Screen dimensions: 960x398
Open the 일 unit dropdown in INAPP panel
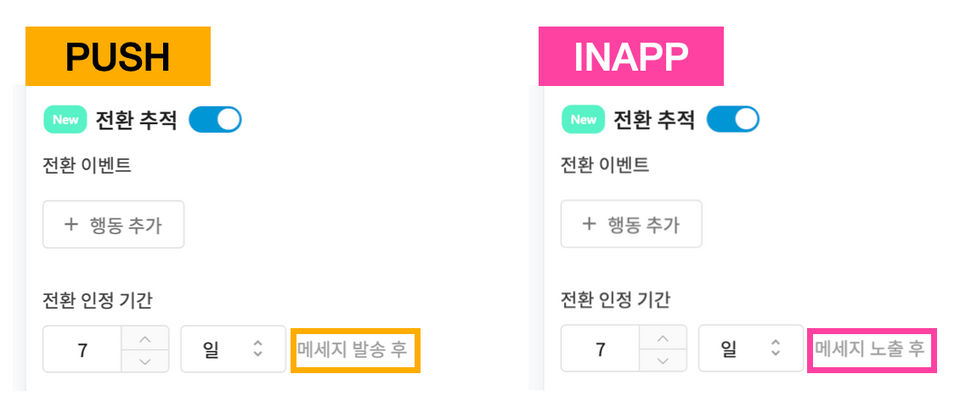[x=751, y=349]
